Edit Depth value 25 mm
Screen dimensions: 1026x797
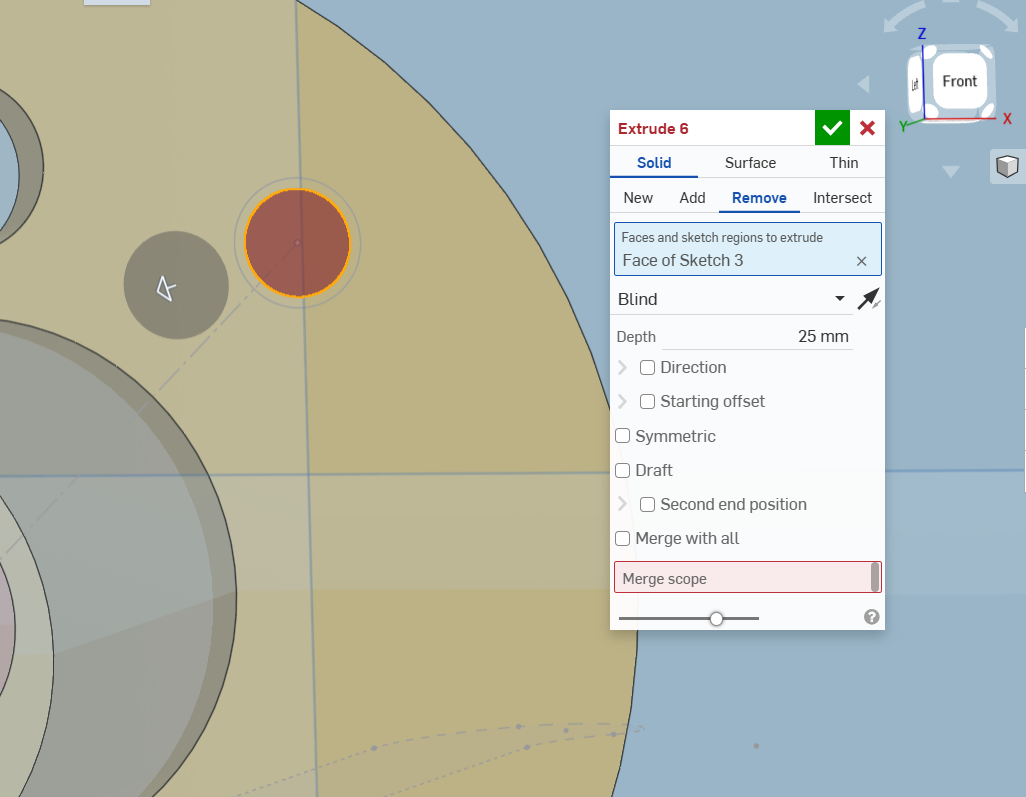point(757,336)
